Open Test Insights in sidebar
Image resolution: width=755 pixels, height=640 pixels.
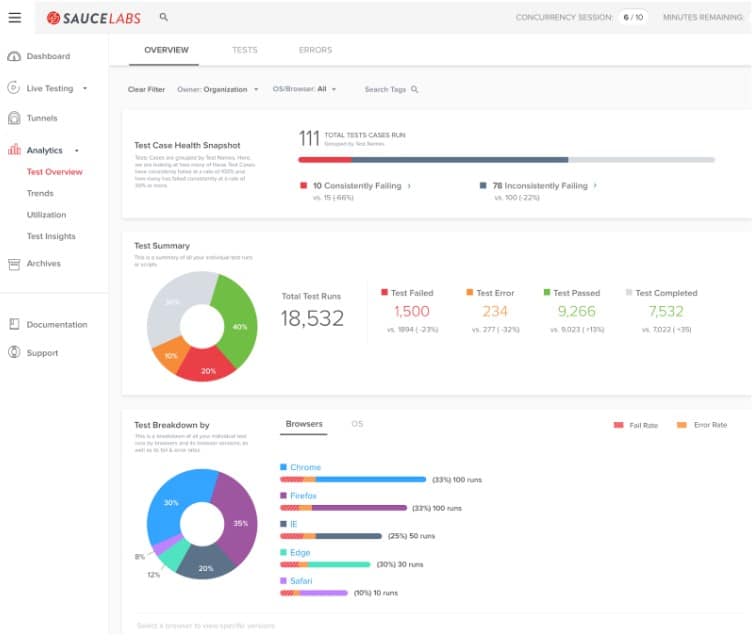[51, 236]
